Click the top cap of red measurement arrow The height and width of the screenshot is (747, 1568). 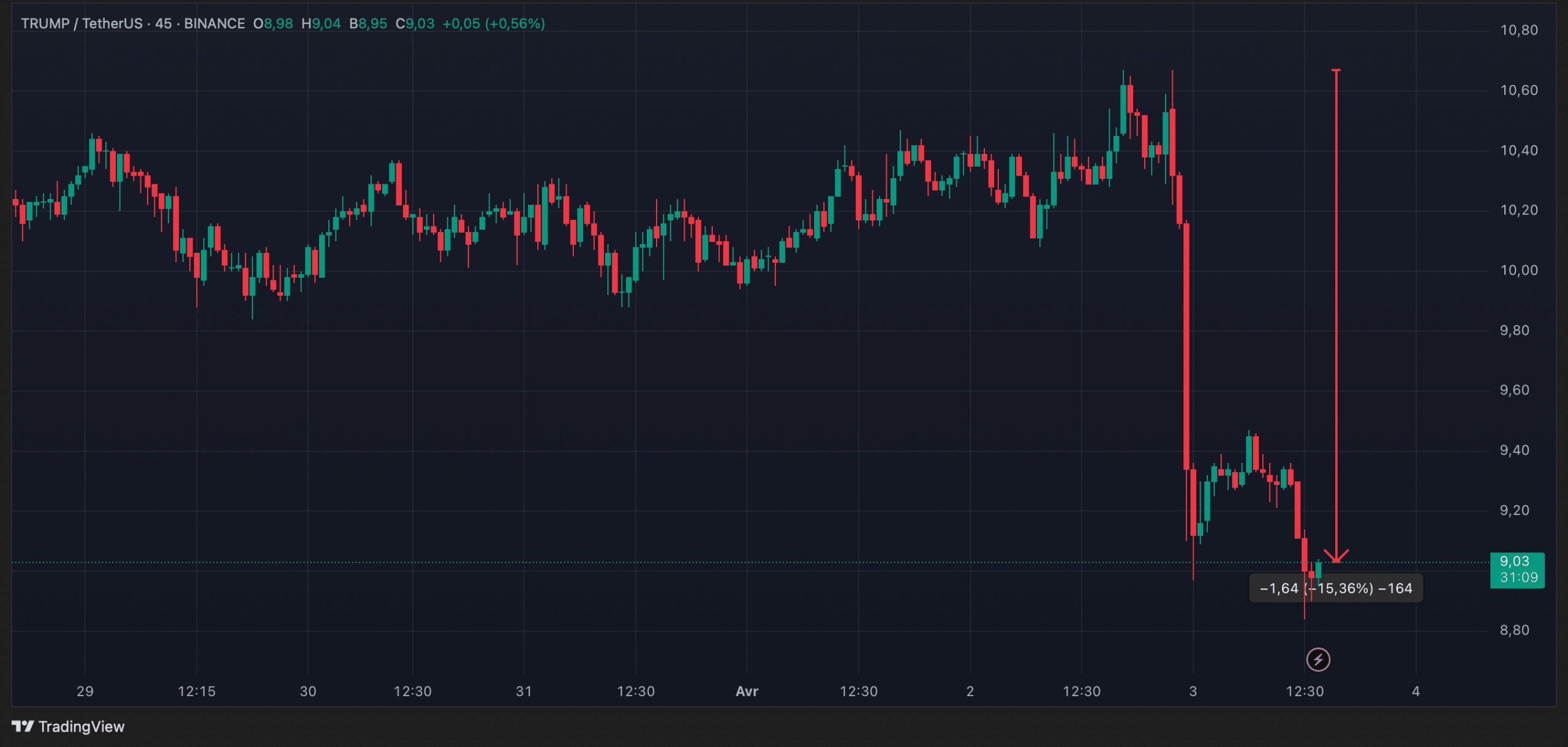[x=1336, y=70]
